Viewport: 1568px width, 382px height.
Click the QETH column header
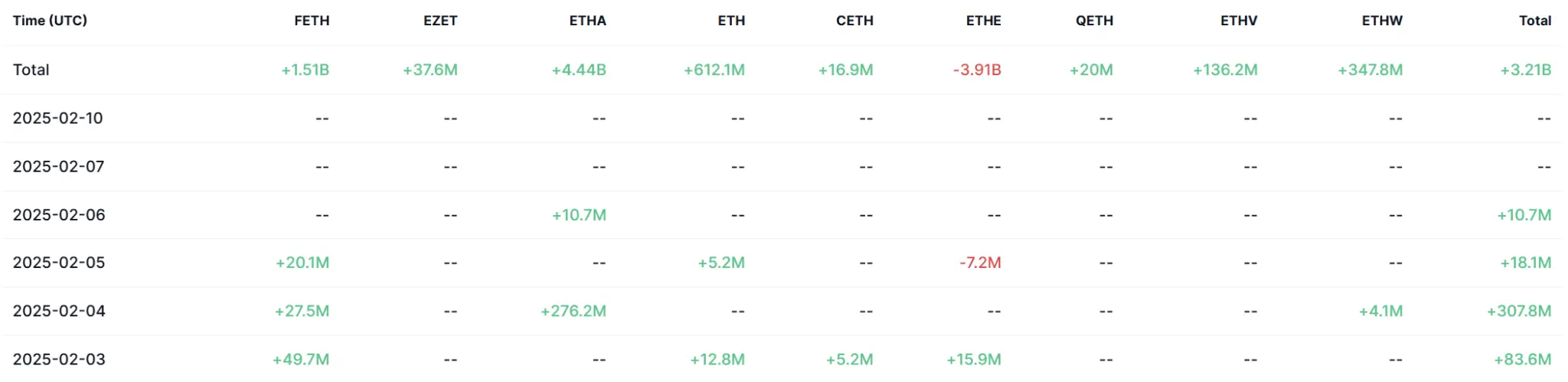tap(1094, 21)
